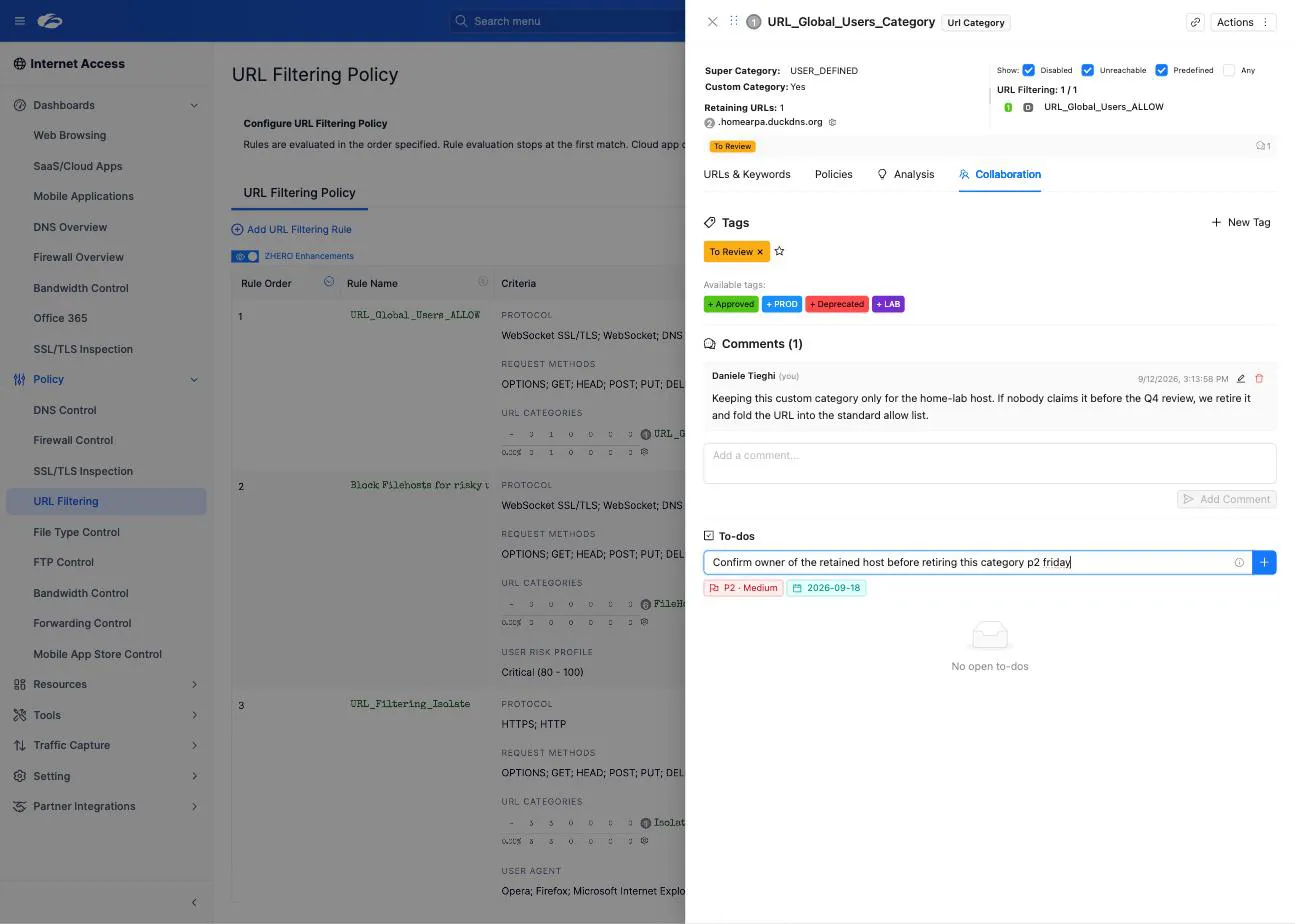Click the New Tag button
This screenshot has height=924, width=1295.
1241,222
